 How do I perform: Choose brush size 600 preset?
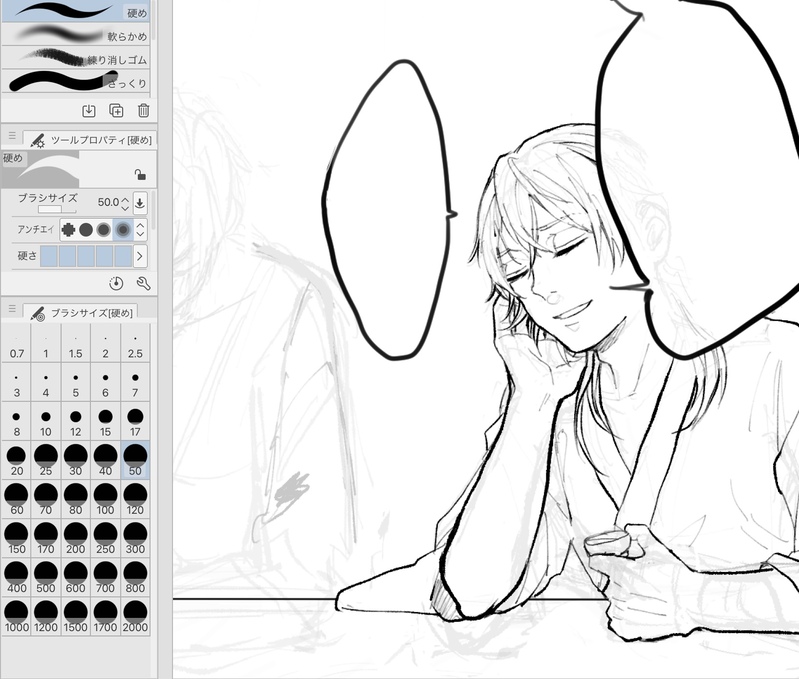75,578
